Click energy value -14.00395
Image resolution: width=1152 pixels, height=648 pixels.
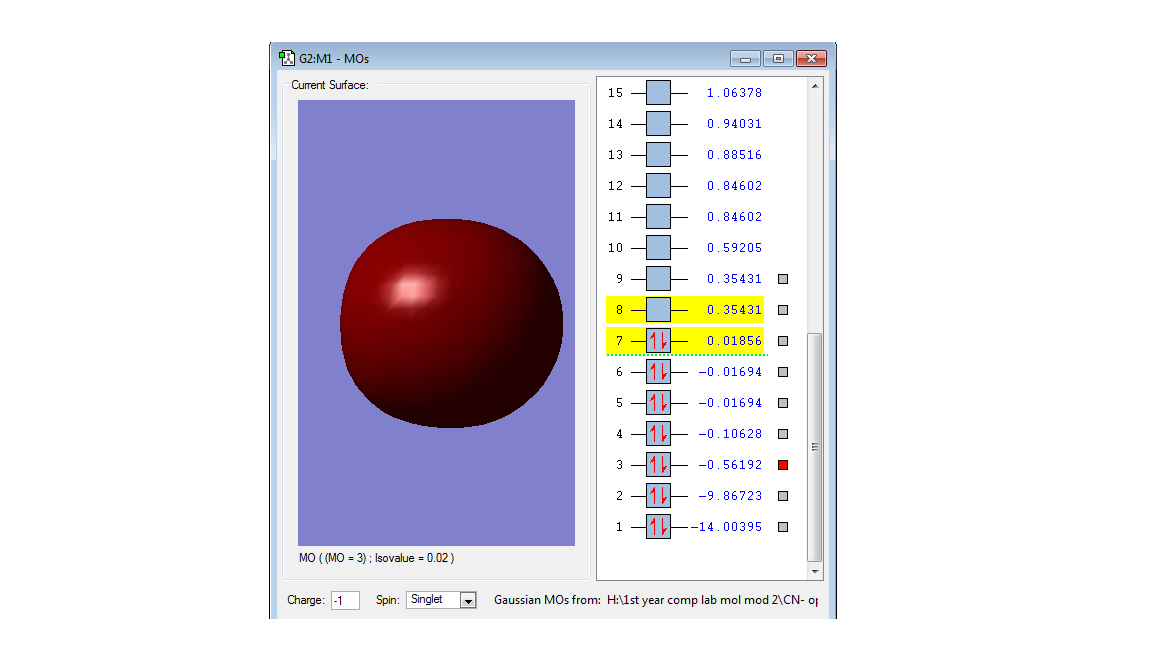point(726,526)
